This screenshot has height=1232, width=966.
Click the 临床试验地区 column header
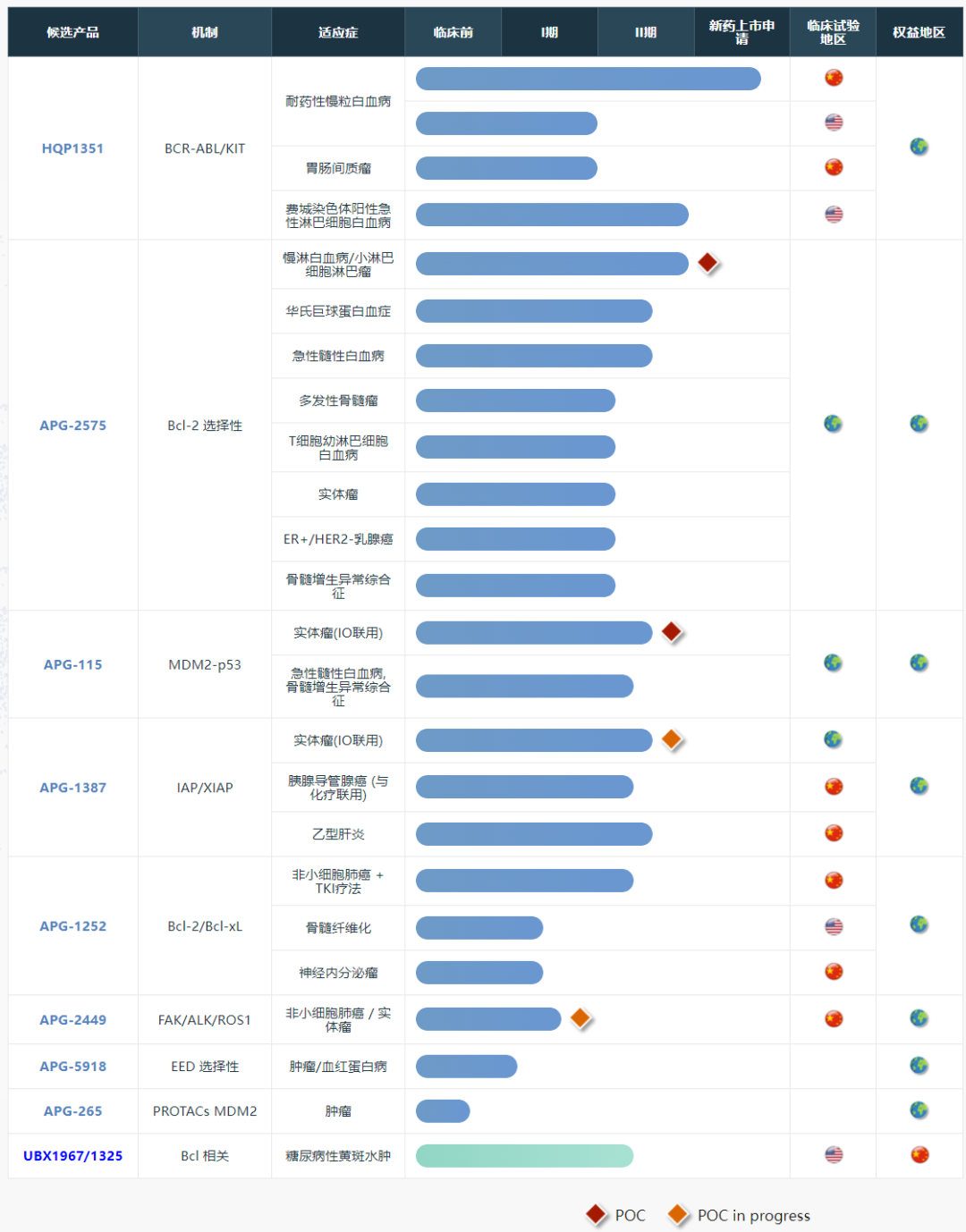(x=833, y=32)
